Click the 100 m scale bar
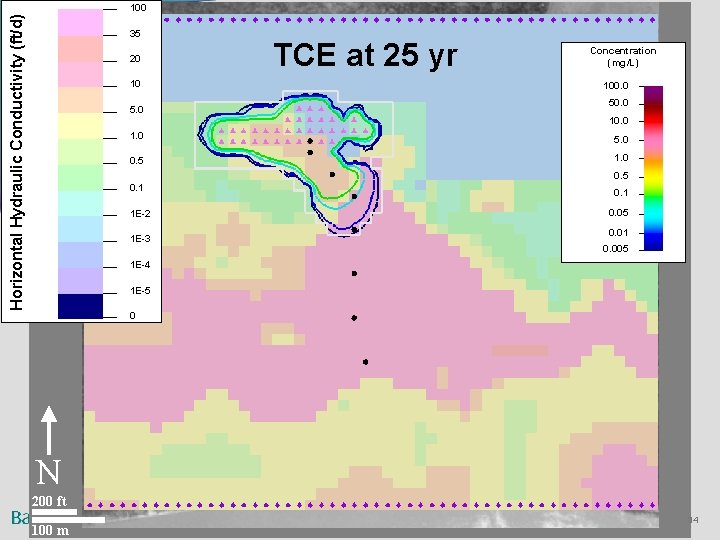This screenshot has width=720, height=540. pos(68,520)
